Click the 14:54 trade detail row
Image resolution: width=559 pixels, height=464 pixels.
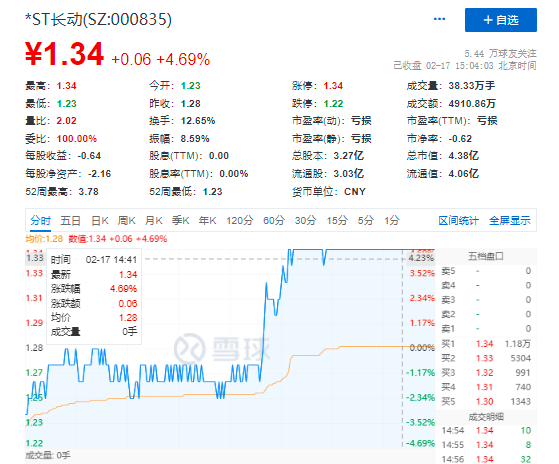(486, 431)
